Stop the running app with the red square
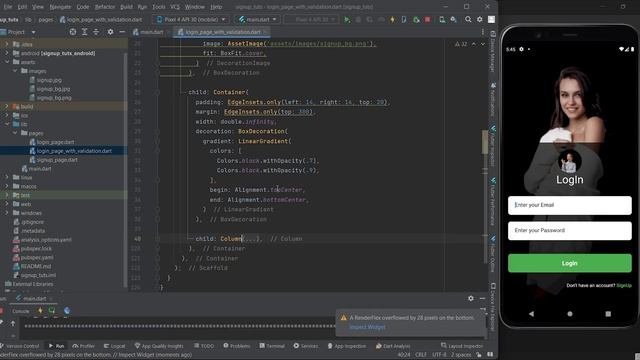The width and height of the screenshot is (640, 360). point(427,19)
